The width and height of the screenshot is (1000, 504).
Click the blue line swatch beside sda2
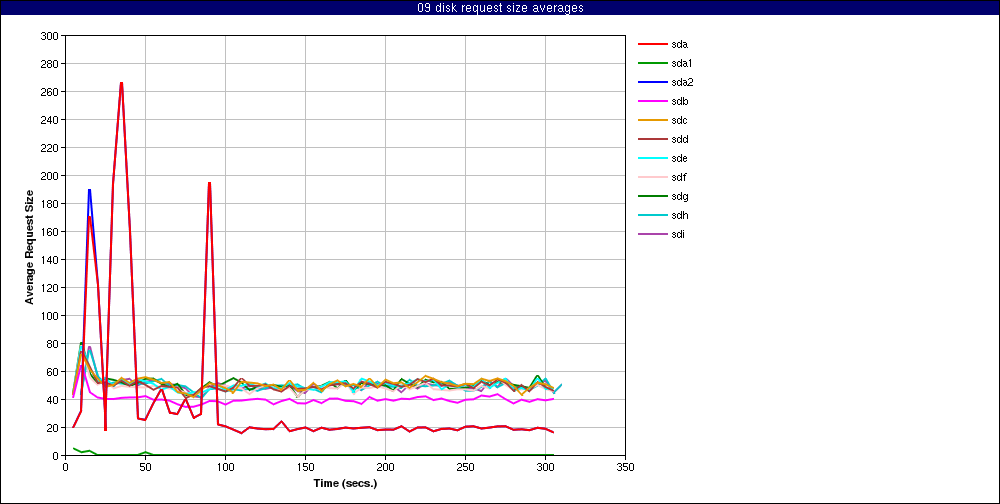652,82
